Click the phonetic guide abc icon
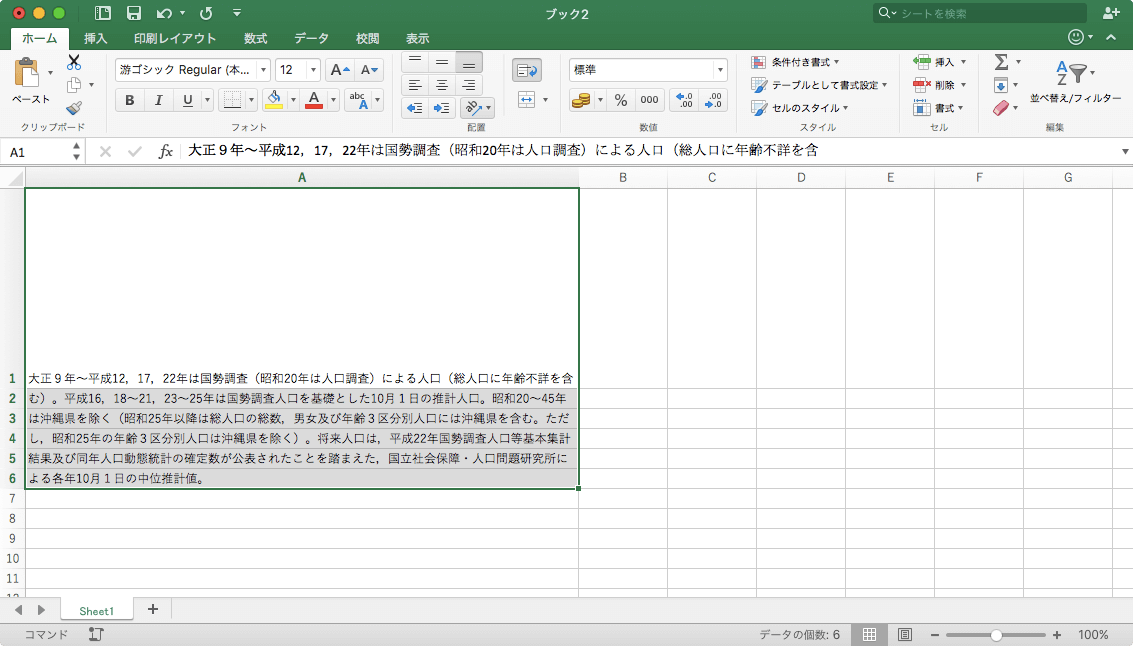Screen dimensions: 1133x646 pos(358,100)
